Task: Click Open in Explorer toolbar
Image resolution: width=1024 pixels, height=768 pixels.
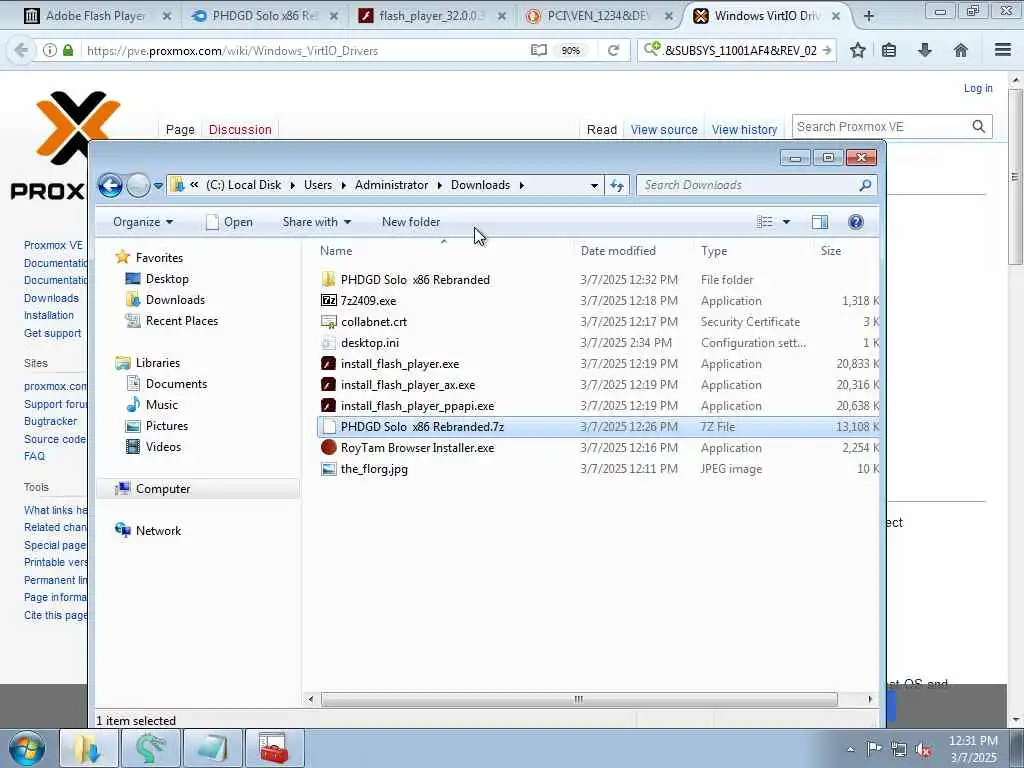Action: (229, 222)
